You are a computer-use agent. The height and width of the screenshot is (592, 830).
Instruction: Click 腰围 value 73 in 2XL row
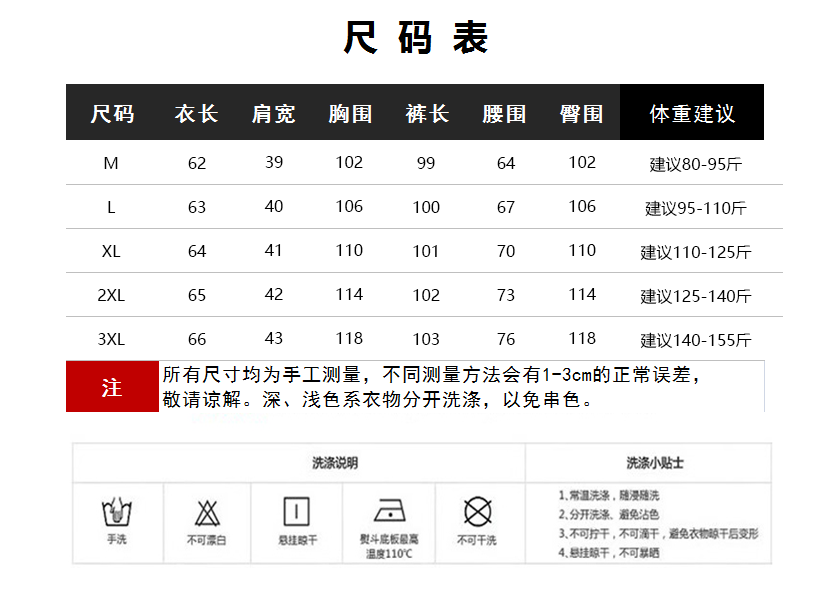(x=506, y=295)
